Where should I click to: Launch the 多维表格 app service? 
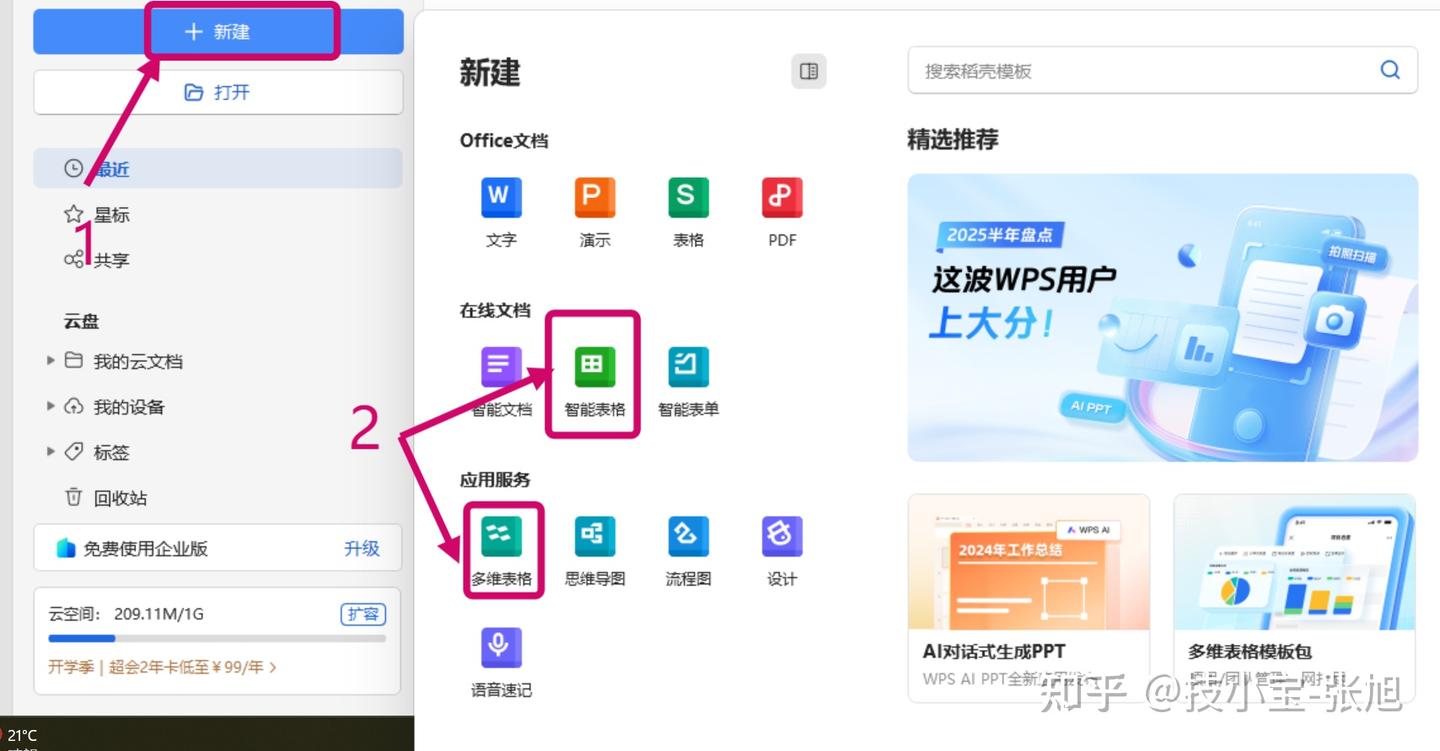(501, 551)
